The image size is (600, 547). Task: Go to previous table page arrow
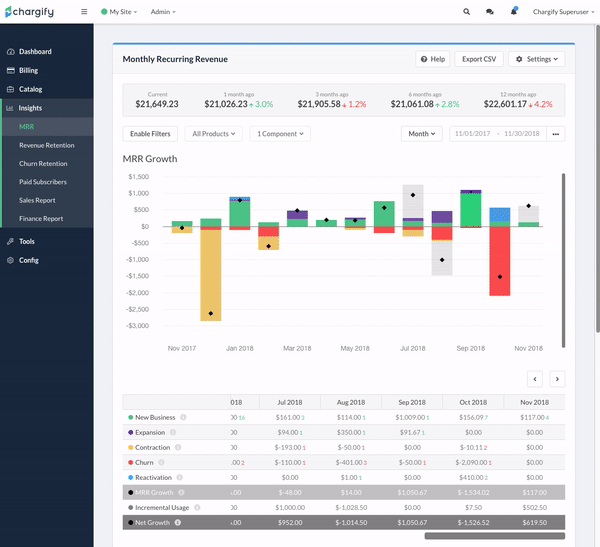pos(535,379)
